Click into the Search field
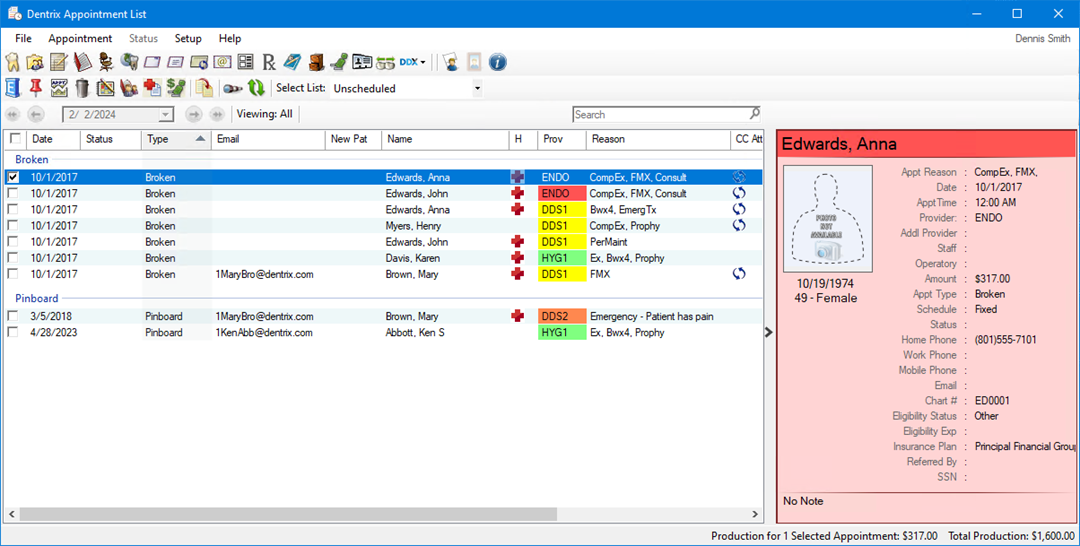This screenshot has height=546, width=1080. pos(660,114)
